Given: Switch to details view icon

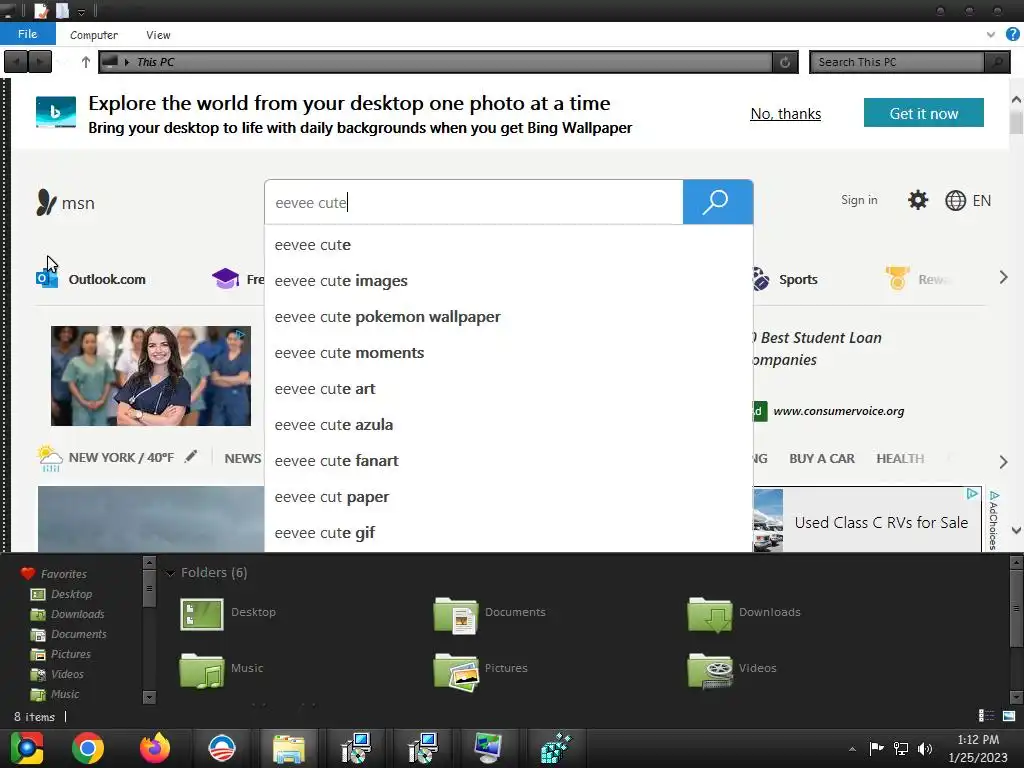Looking at the screenshot, I should (x=986, y=716).
